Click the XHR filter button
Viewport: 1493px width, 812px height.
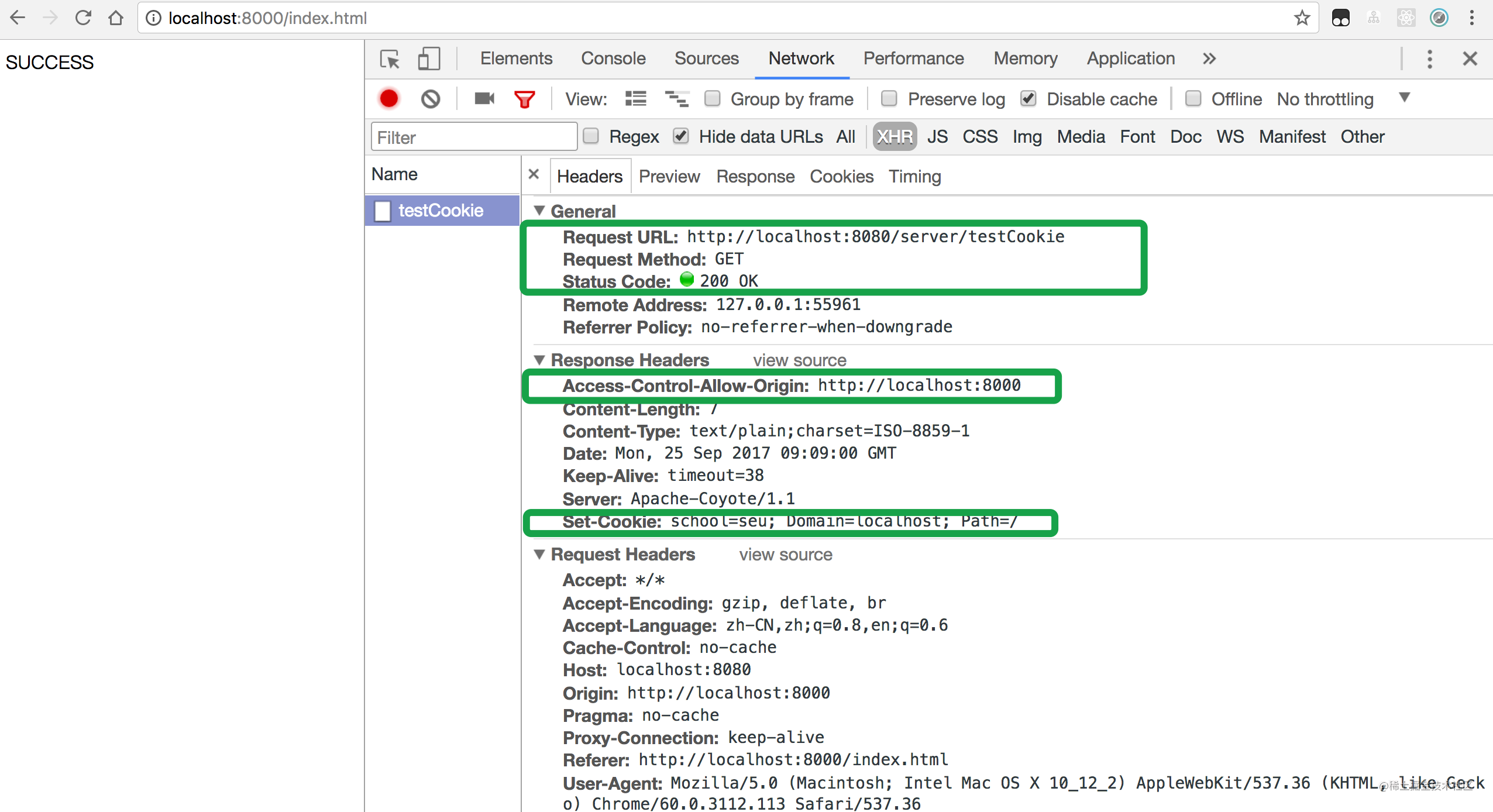(893, 137)
